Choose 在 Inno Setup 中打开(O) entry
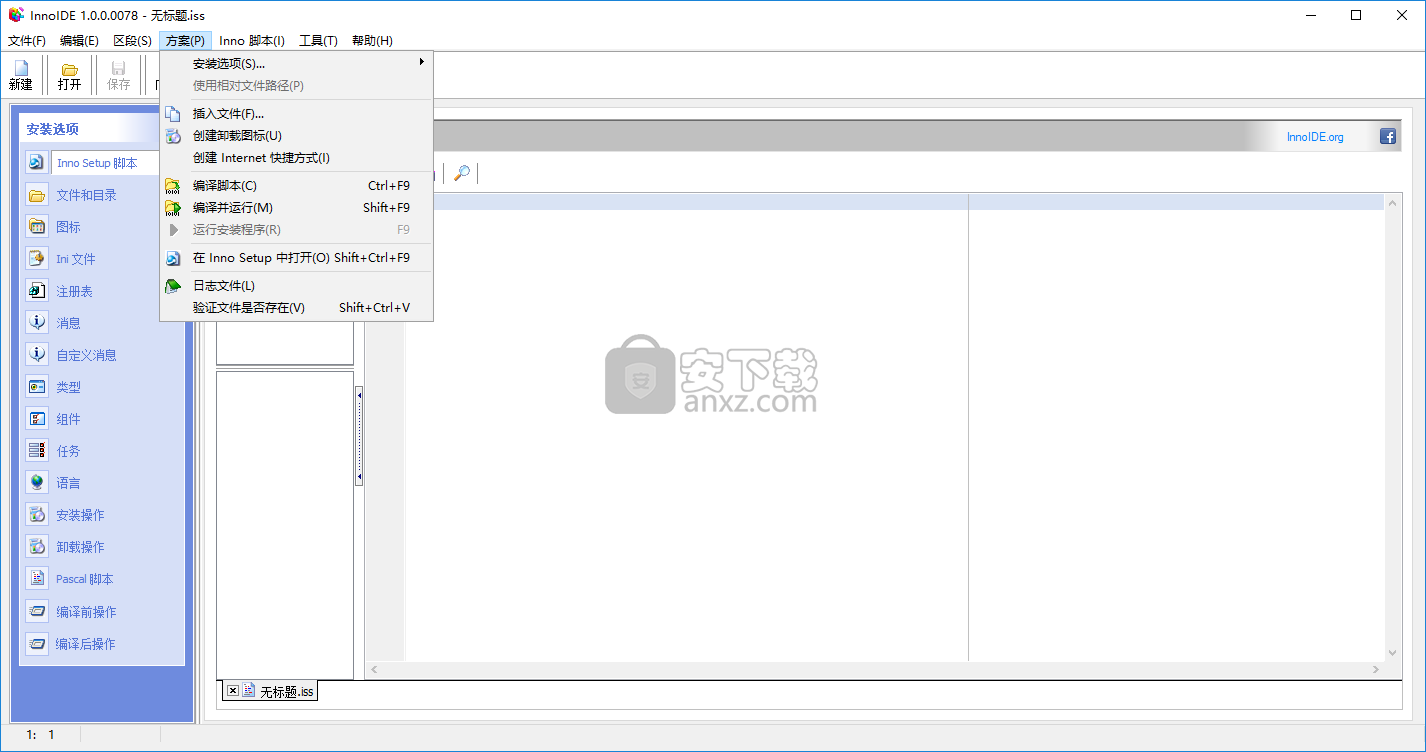This screenshot has width=1426, height=752. click(296, 257)
